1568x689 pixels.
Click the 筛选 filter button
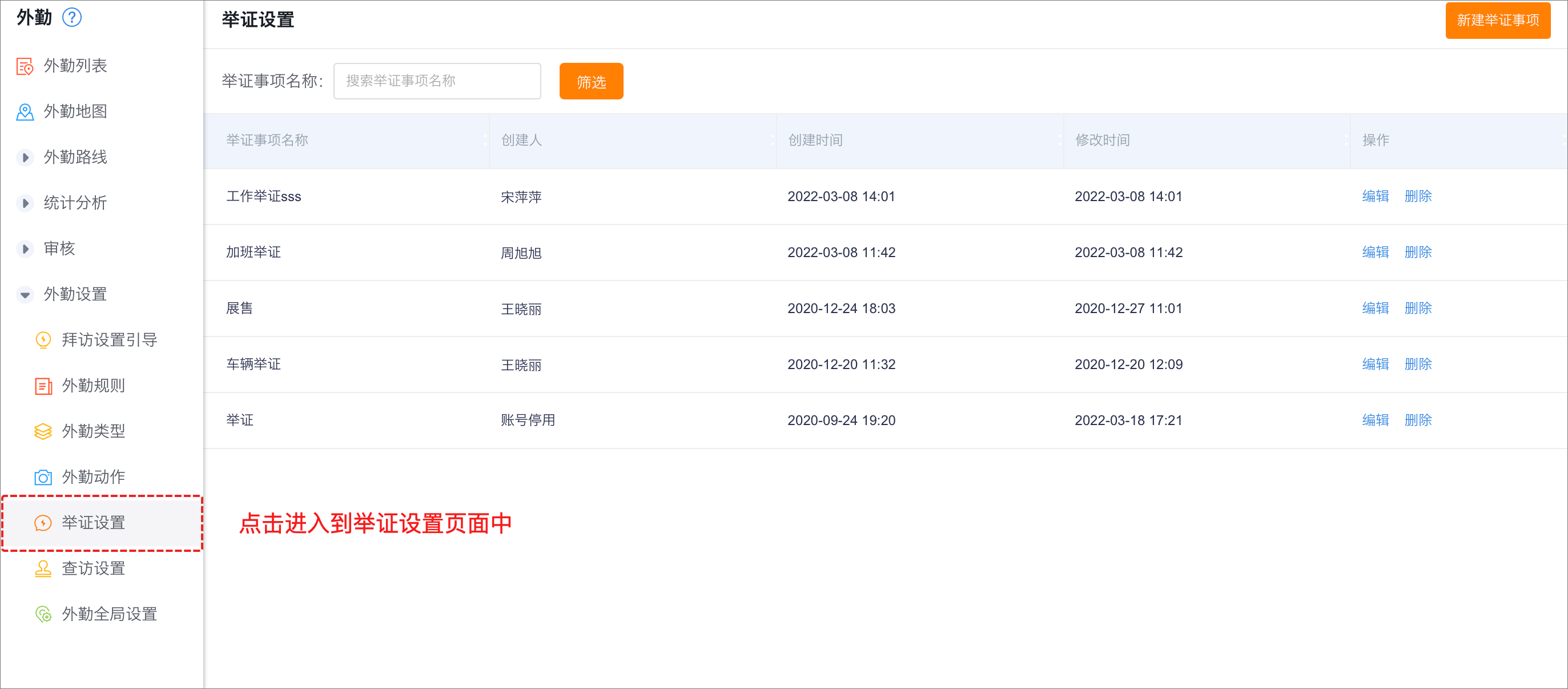click(x=591, y=82)
